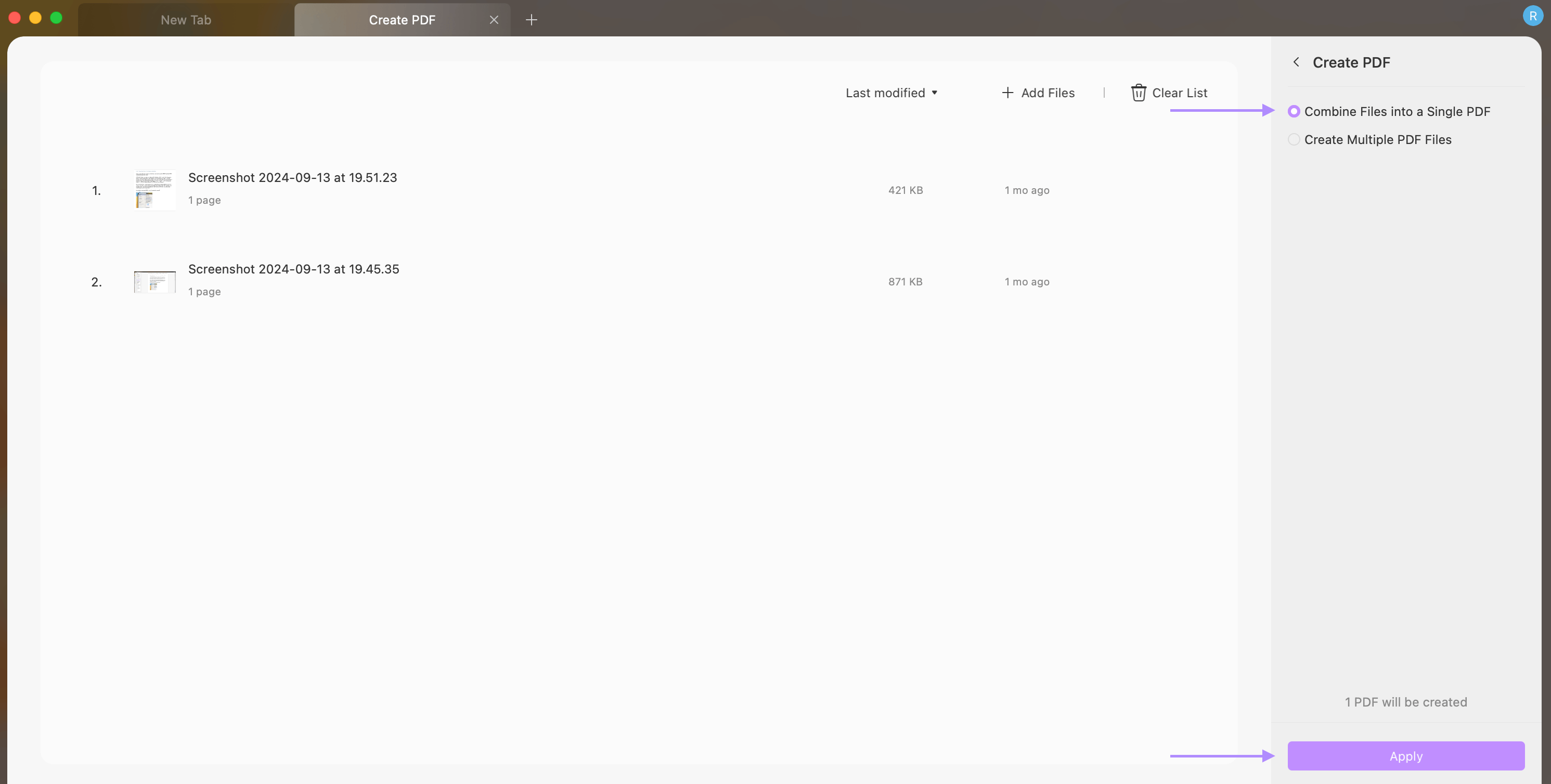Click the green macOS zoom button
Image resolution: width=1551 pixels, height=784 pixels.
tap(56, 18)
